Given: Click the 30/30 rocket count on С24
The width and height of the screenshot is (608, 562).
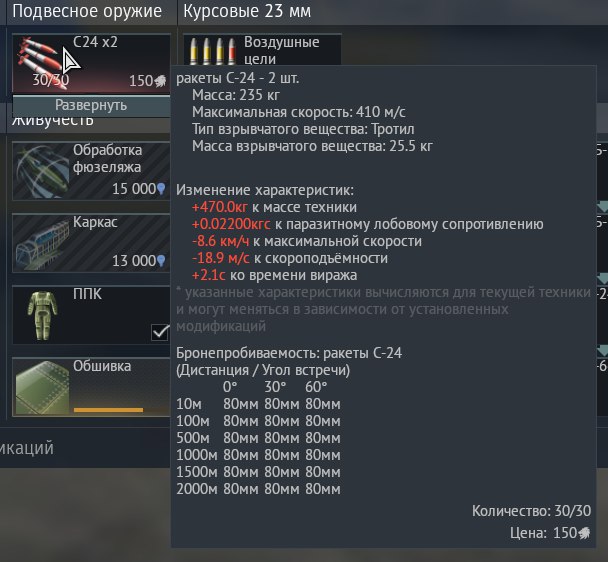Looking at the screenshot, I should pyautogui.click(x=51, y=80).
